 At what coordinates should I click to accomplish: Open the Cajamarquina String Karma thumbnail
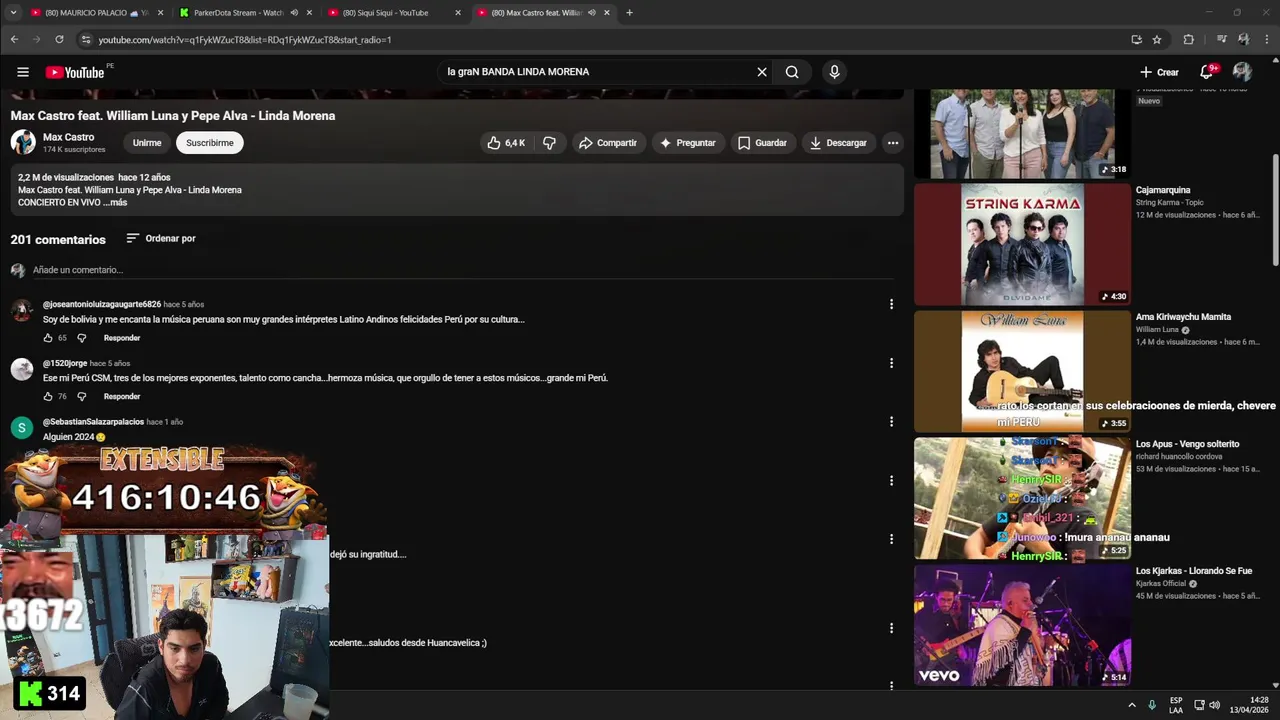[1022, 244]
